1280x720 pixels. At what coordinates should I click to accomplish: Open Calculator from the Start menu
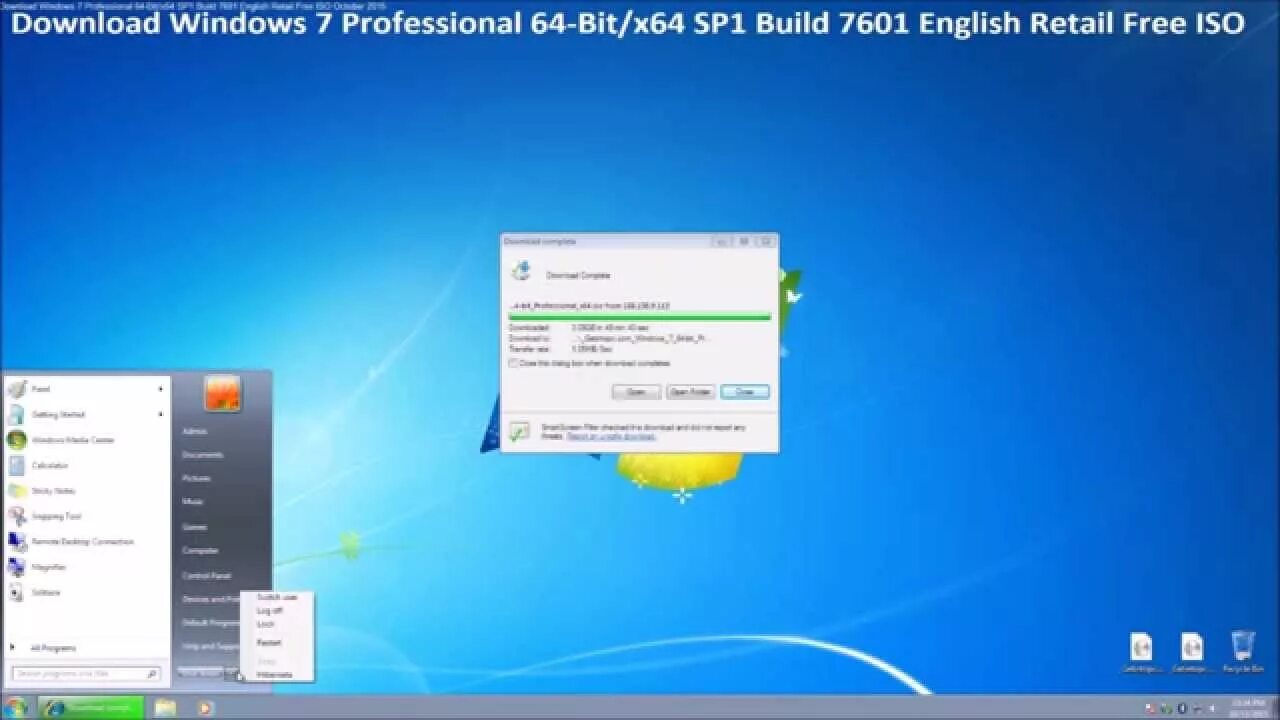[x=87, y=465]
